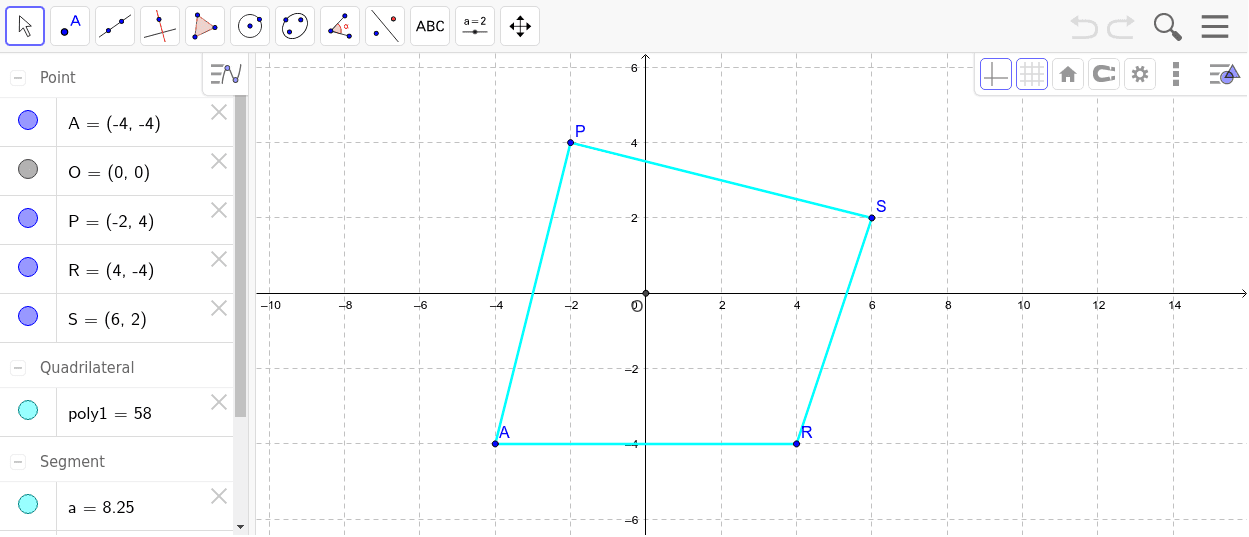Delete segment a with its X

(219, 496)
